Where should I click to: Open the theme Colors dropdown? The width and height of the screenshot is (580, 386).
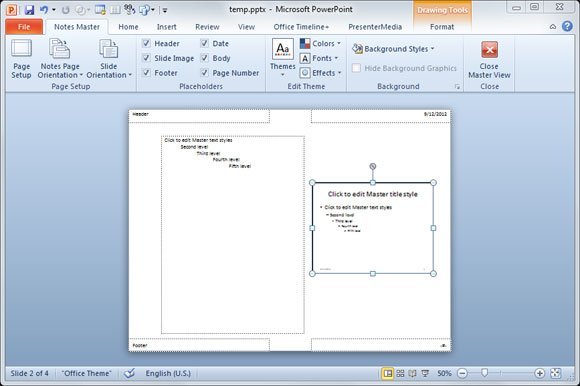pos(320,44)
